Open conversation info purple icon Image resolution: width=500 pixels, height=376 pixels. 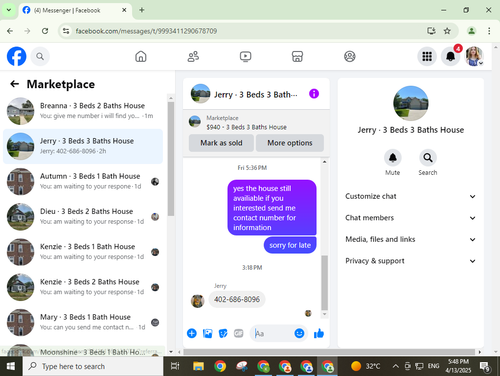314,94
